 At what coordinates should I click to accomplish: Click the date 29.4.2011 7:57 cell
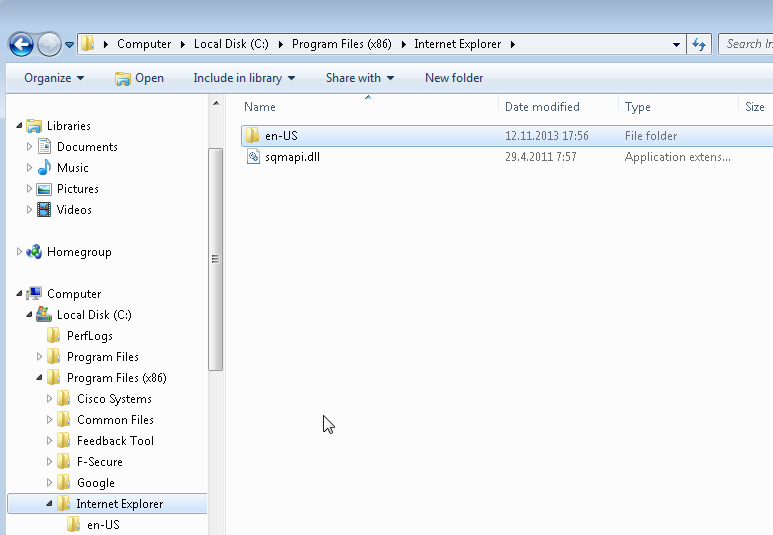(541, 157)
